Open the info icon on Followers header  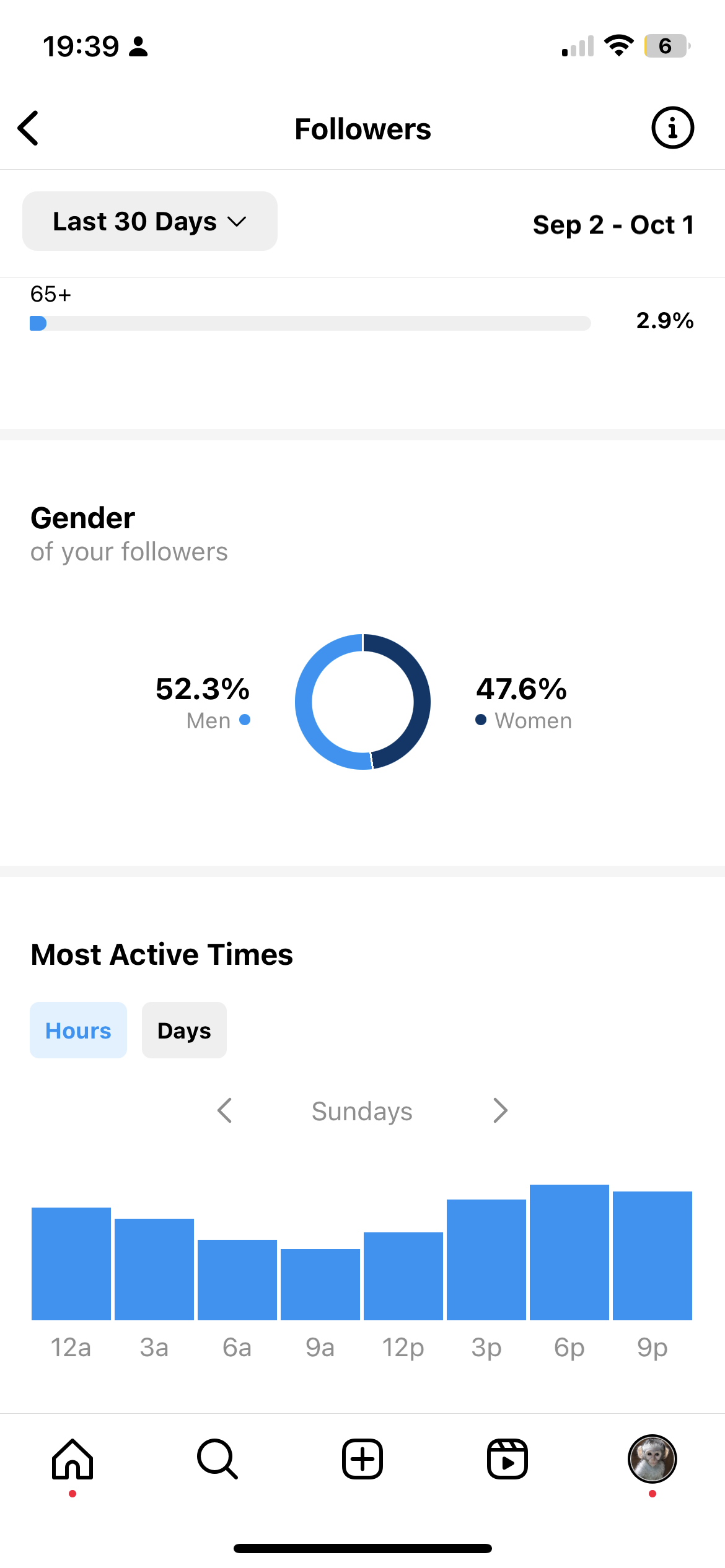pyautogui.click(x=672, y=128)
